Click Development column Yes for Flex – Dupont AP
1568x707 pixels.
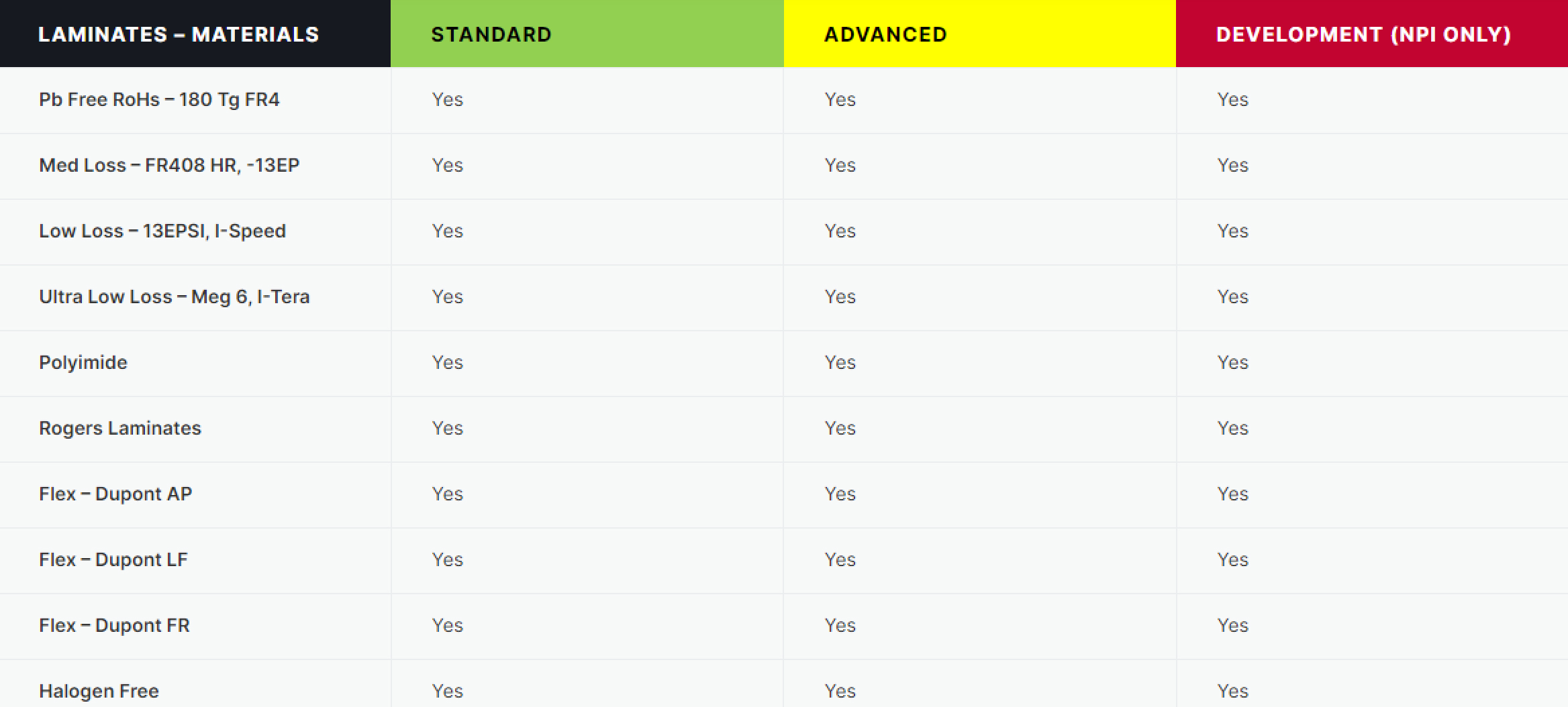coord(1232,494)
